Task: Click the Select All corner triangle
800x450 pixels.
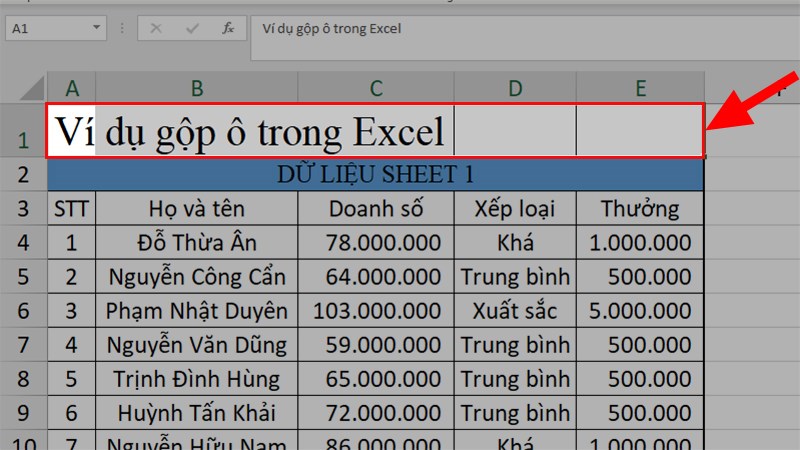Action: click(32, 88)
